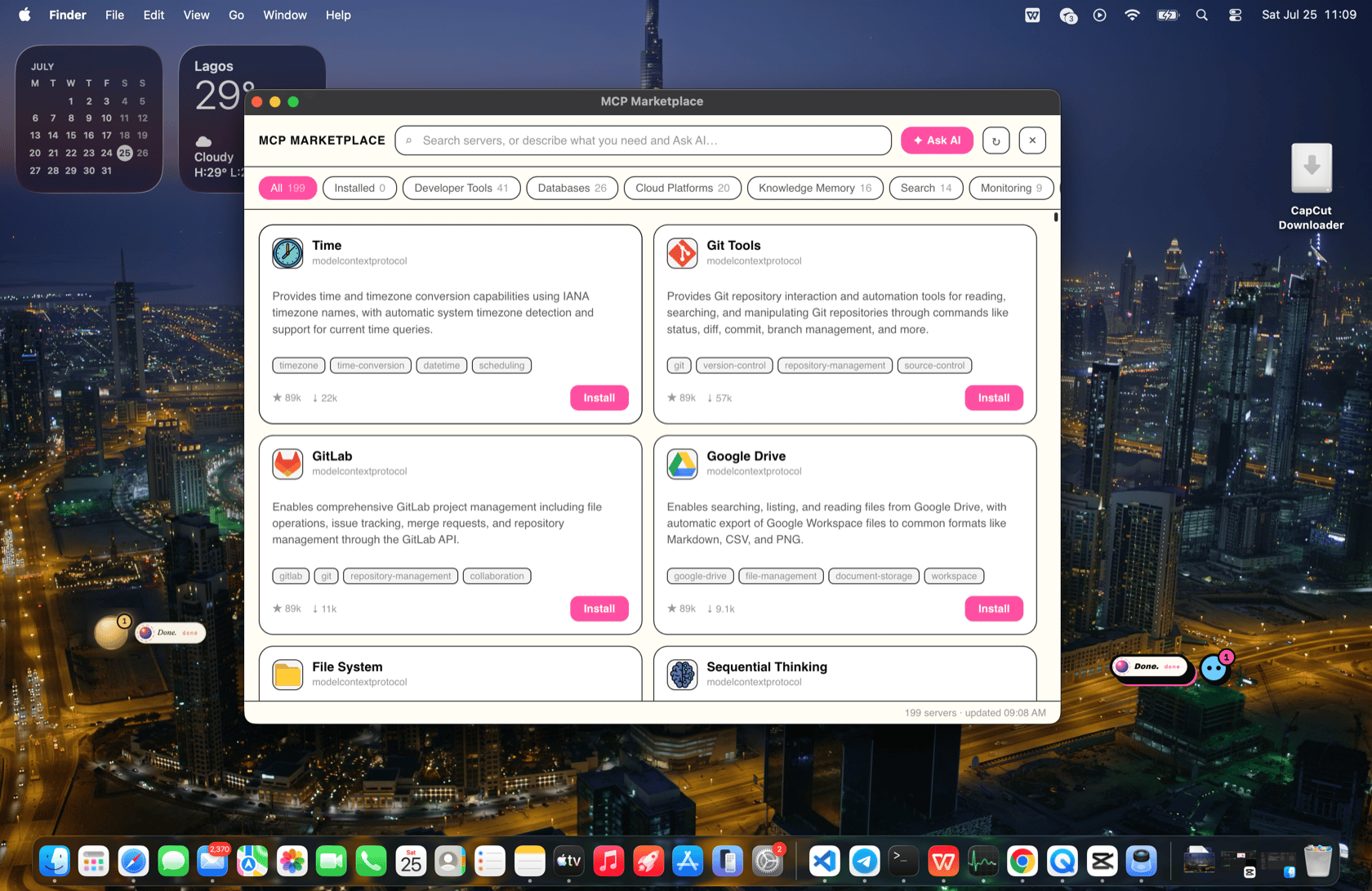Click the workspace tag
The height and width of the screenshot is (891, 1372).
tap(954, 576)
